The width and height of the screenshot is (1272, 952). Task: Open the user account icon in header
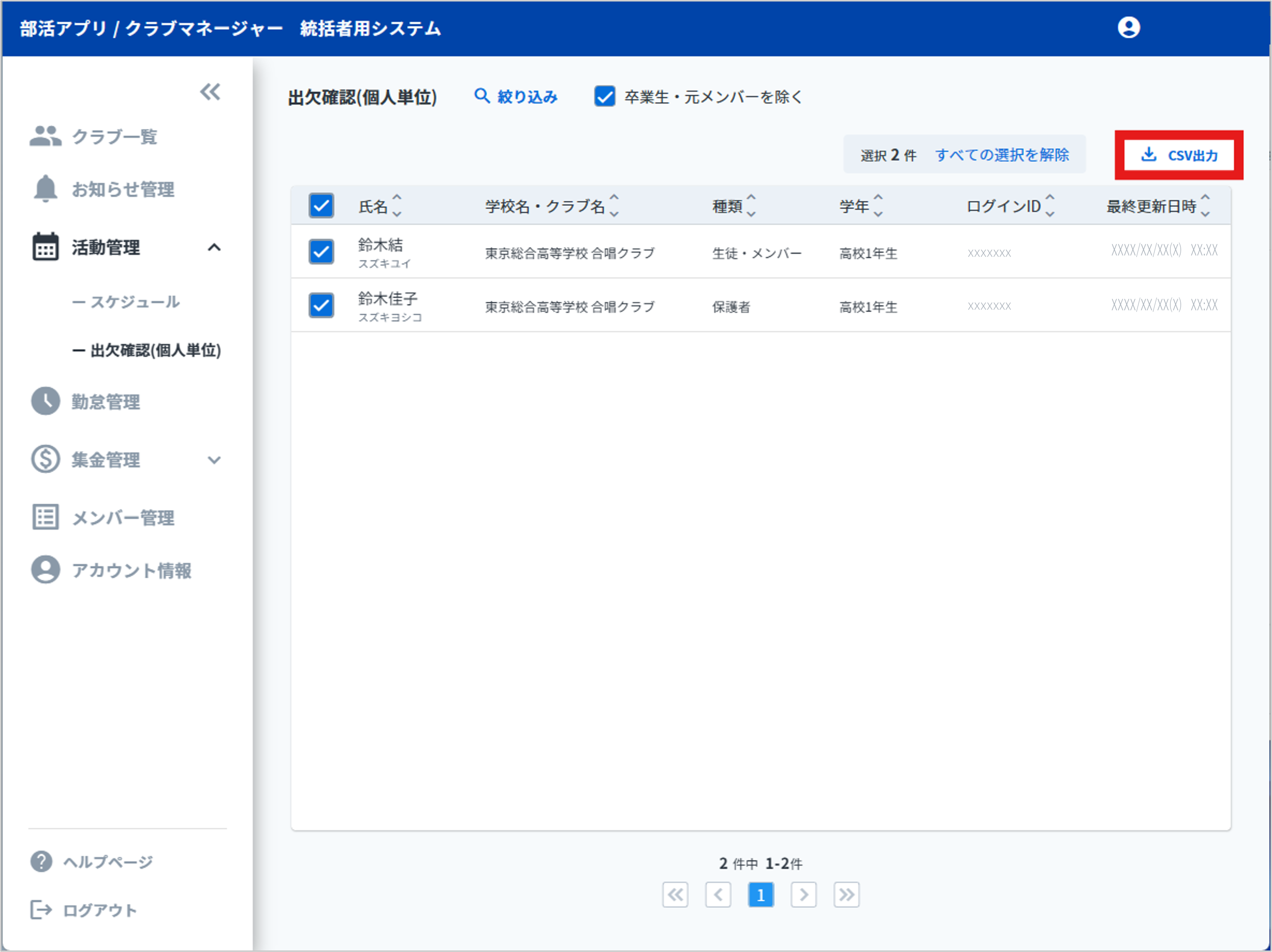(x=1128, y=28)
